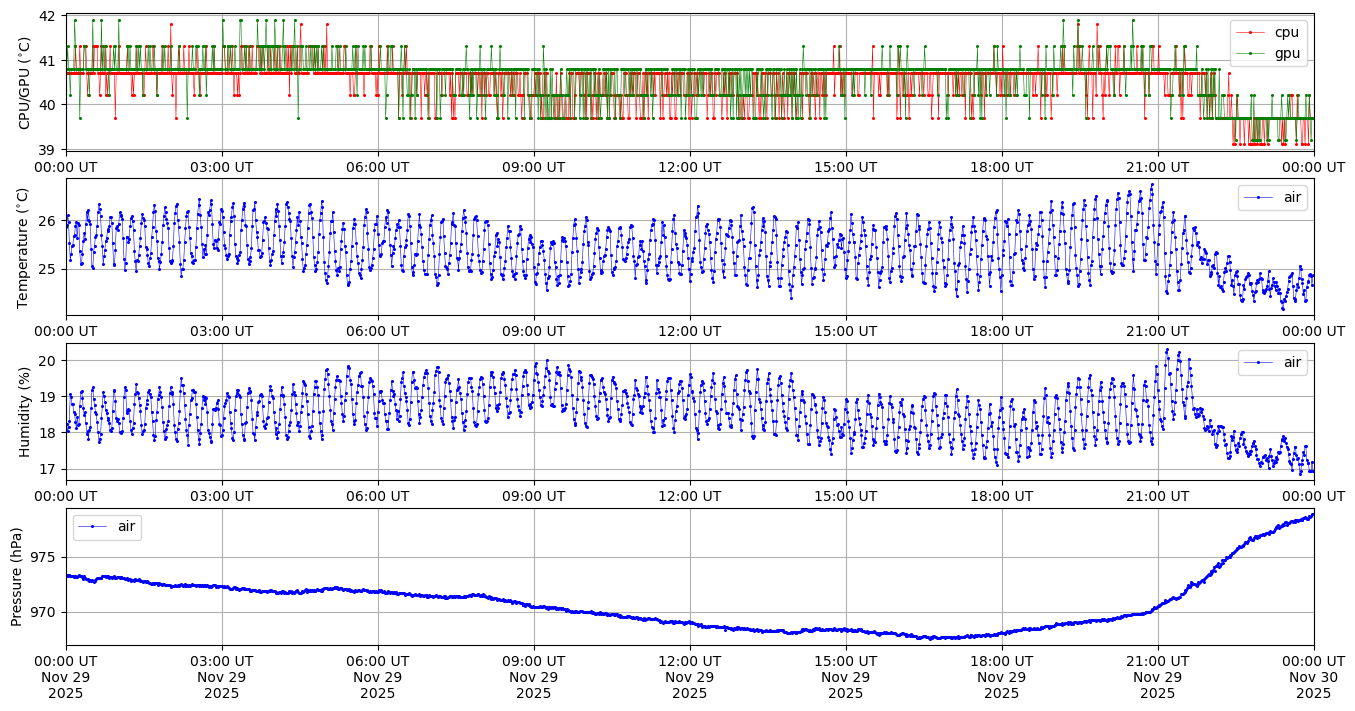Click the 975 tick on the pressure axis
Screen dimensions: 1355x711
48,558
